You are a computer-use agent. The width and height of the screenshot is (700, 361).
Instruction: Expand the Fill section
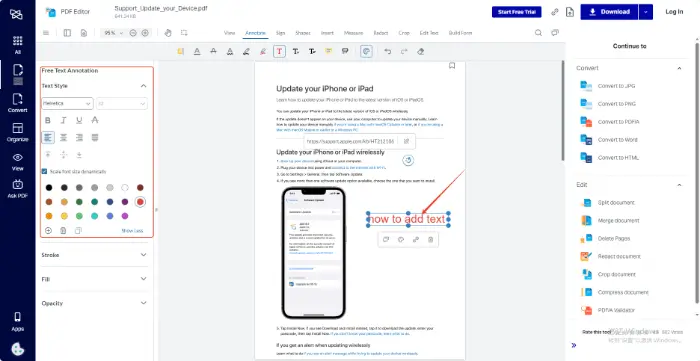point(143,279)
